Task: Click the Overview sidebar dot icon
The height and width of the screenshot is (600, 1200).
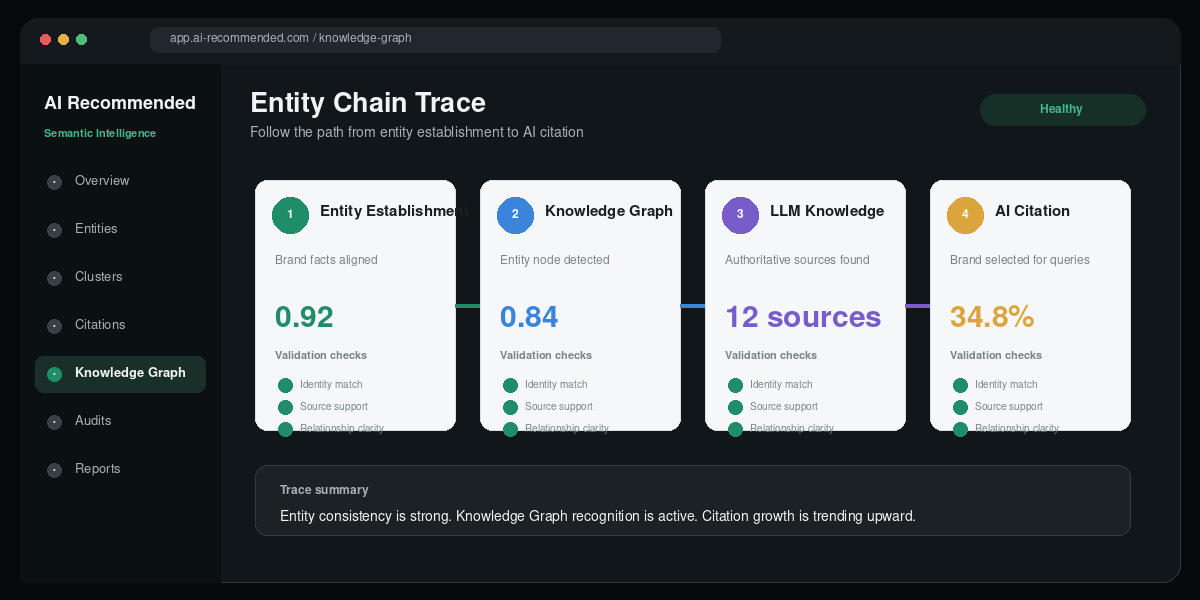Action: click(54, 182)
